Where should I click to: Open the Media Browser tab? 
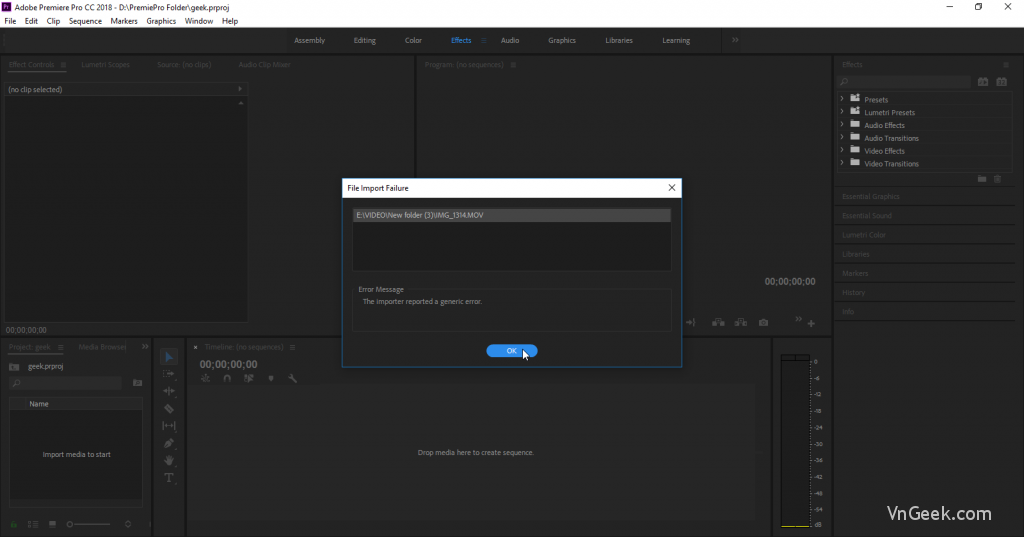pyautogui.click(x=103, y=347)
